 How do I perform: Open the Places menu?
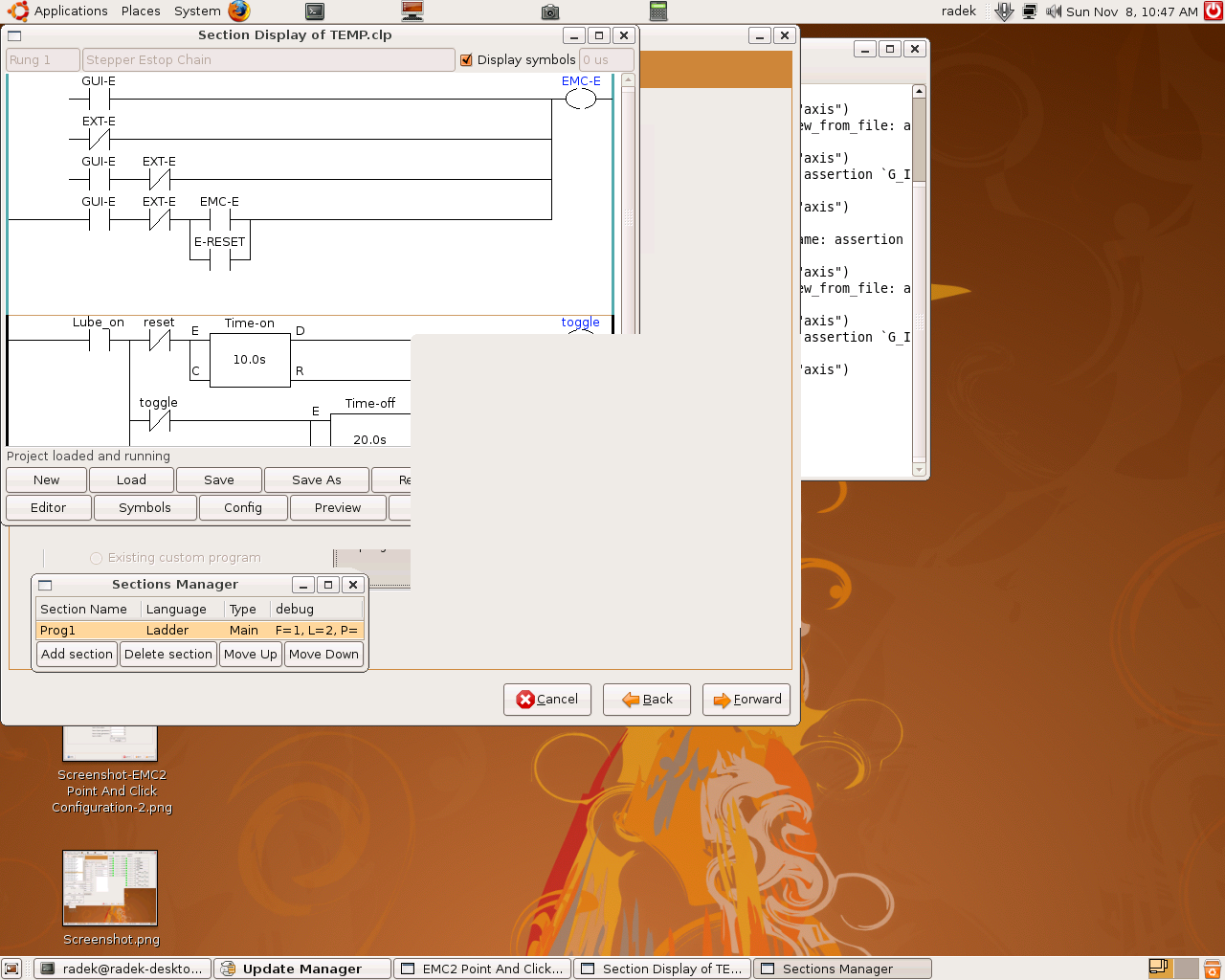click(x=141, y=11)
